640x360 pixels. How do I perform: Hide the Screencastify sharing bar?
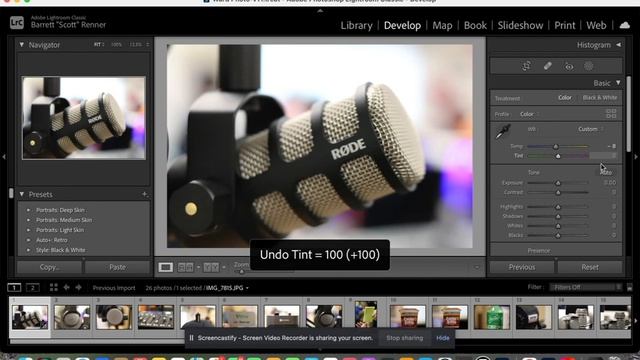(x=442, y=338)
